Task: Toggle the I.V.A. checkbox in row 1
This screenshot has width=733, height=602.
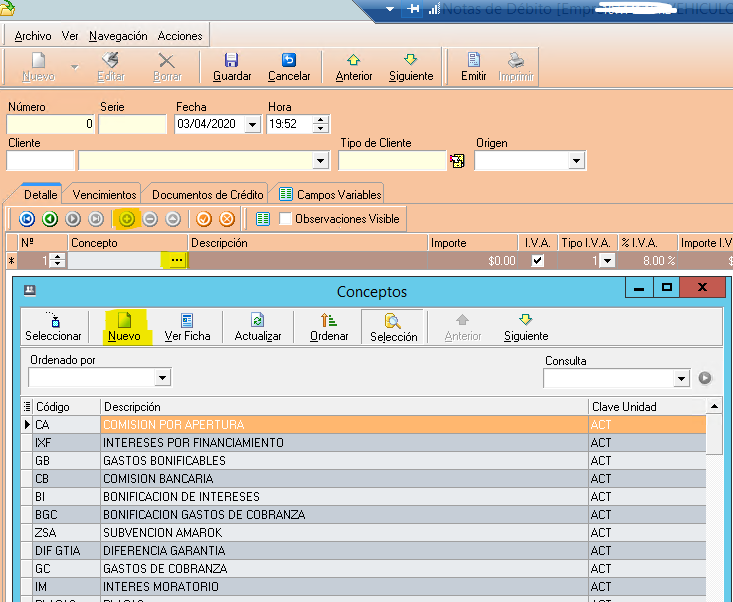Action: coord(538,260)
